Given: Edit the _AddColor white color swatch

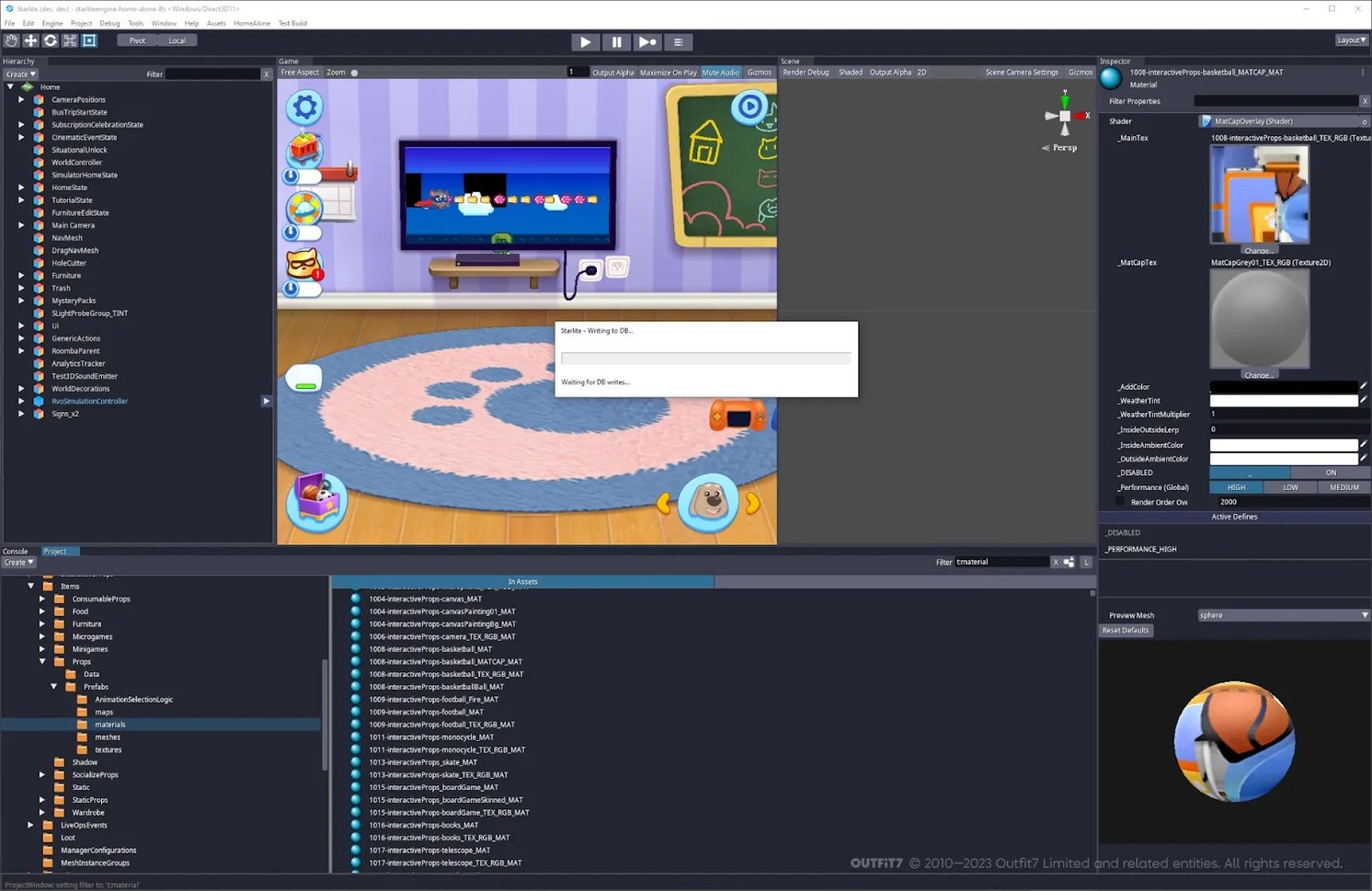Looking at the screenshot, I should (x=1283, y=386).
